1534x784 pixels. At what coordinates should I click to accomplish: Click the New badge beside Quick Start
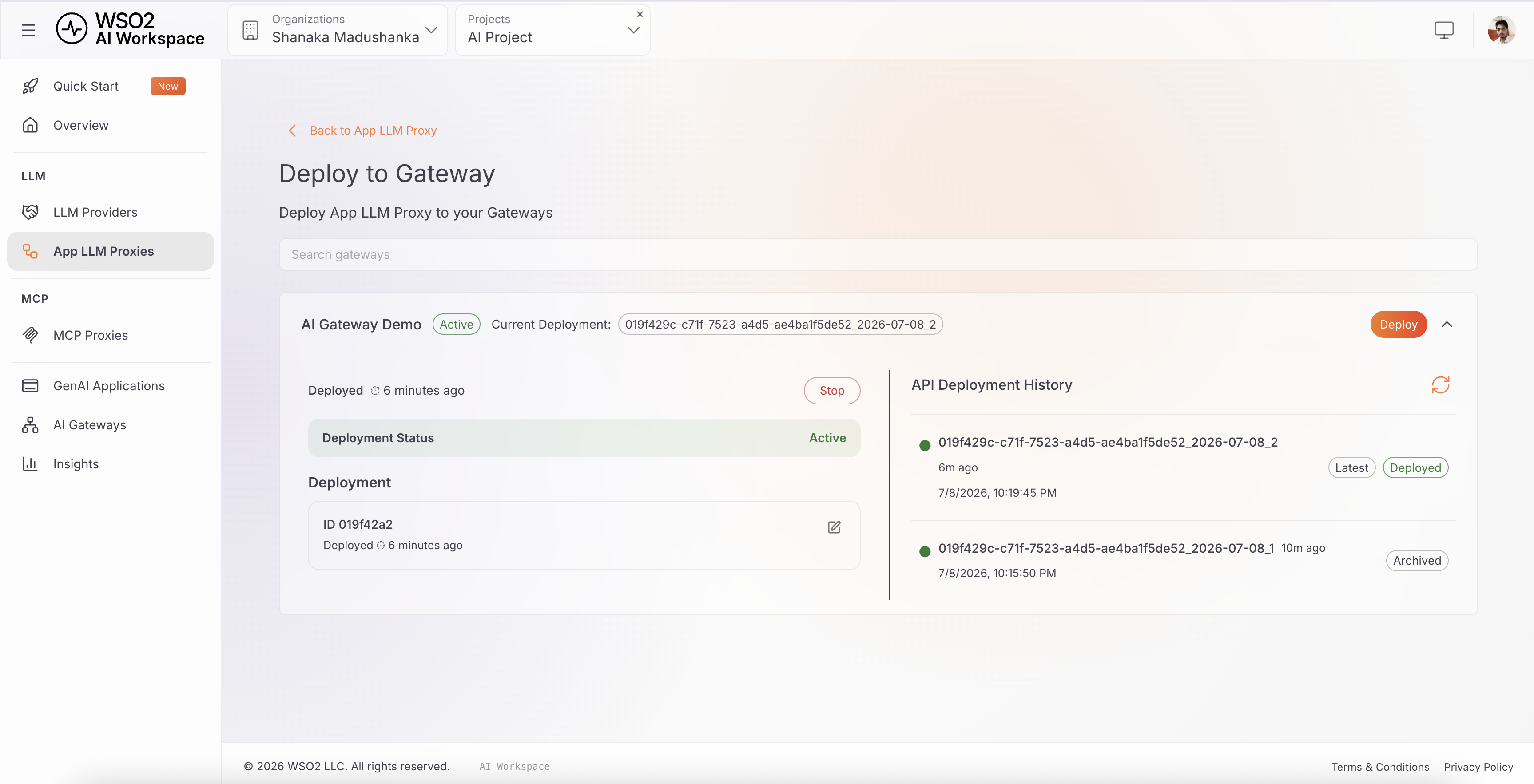coord(168,86)
